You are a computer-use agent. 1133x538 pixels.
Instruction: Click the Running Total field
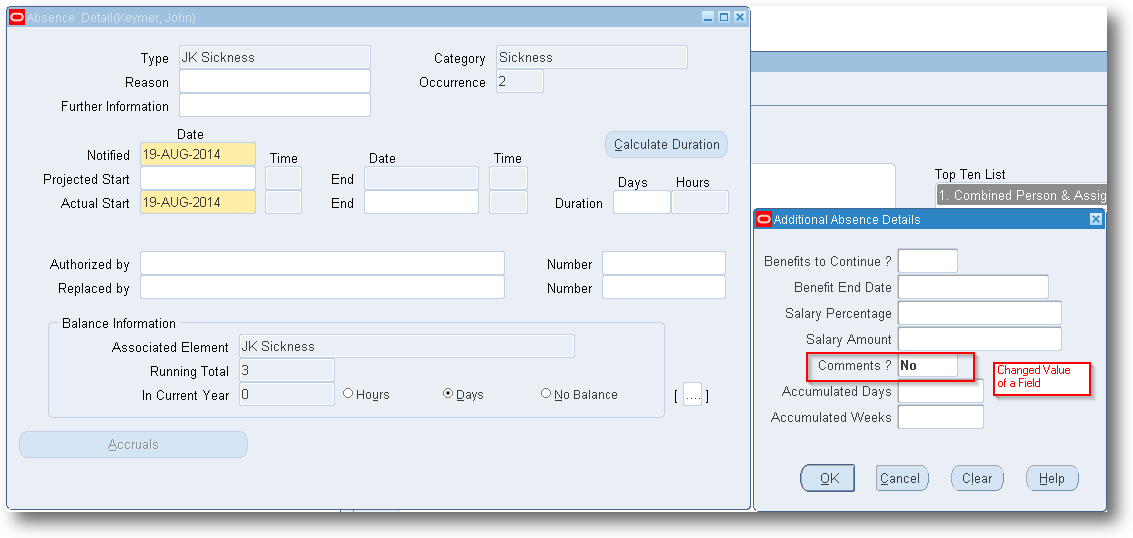pos(287,370)
